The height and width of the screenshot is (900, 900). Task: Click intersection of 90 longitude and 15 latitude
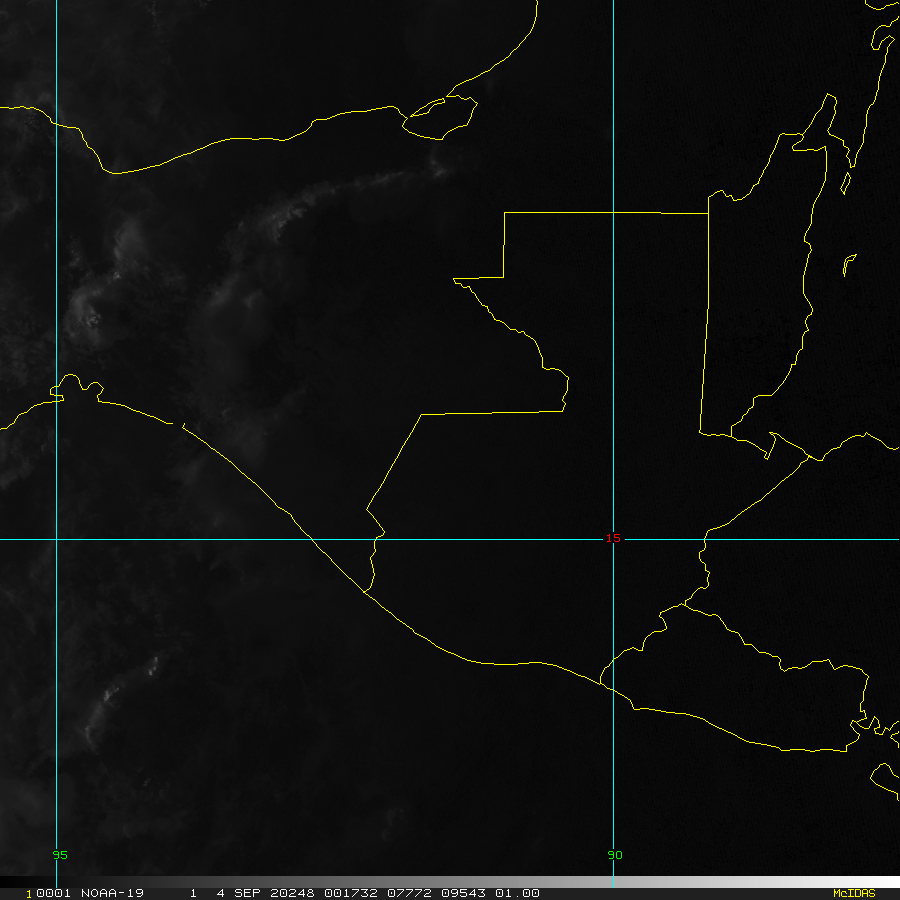pyautogui.click(x=613, y=539)
